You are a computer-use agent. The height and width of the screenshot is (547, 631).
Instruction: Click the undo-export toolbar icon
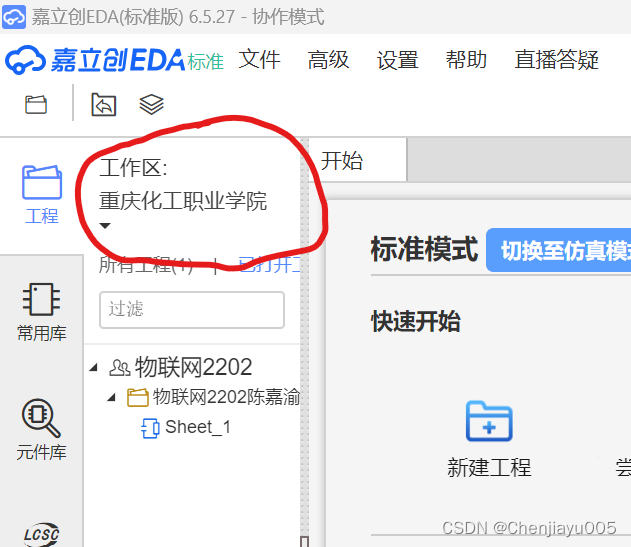click(x=104, y=105)
